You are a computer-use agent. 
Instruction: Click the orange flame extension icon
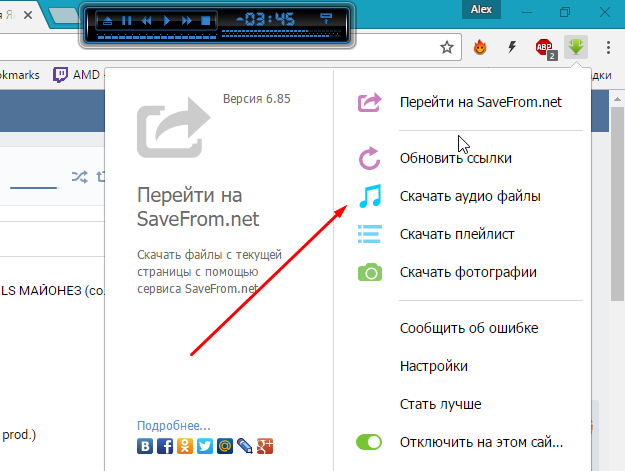(x=480, y=47)
